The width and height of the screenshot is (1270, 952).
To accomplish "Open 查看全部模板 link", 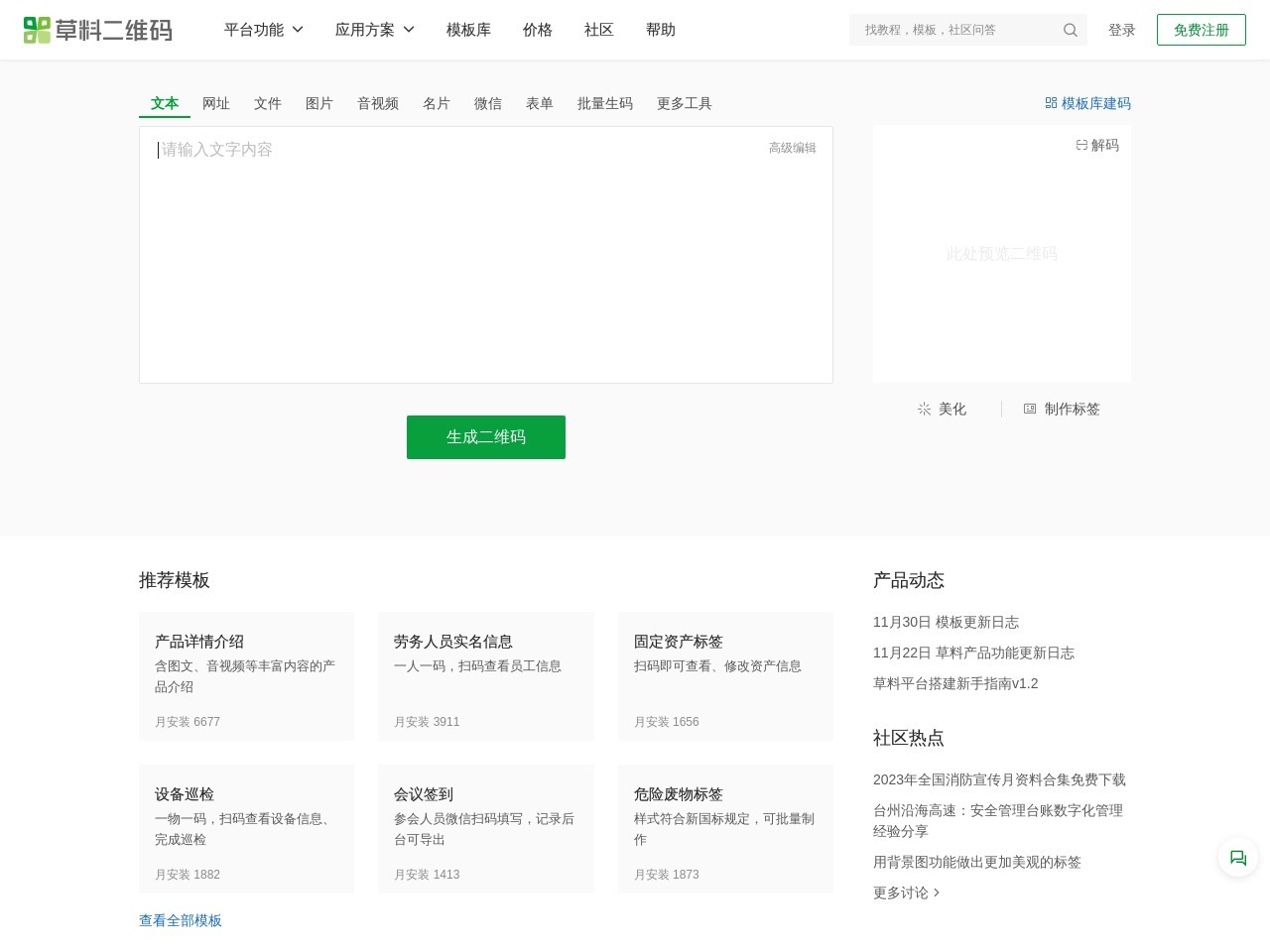I will [181, 920].
